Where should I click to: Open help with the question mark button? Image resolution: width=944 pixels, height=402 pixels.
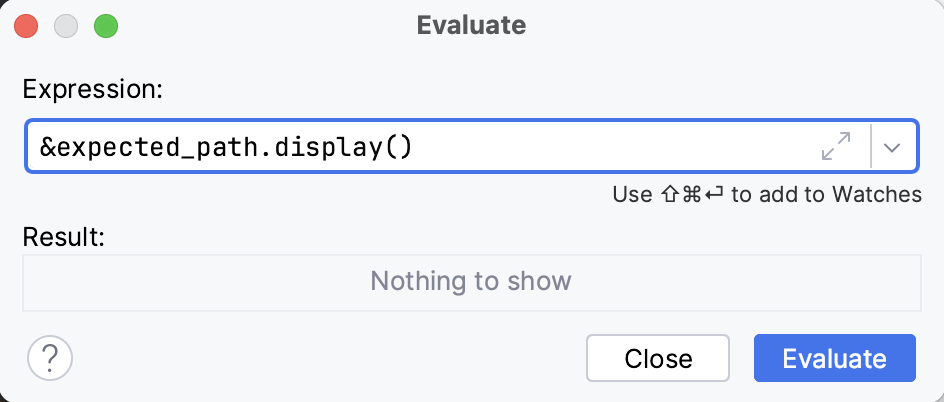click(50, 358)
